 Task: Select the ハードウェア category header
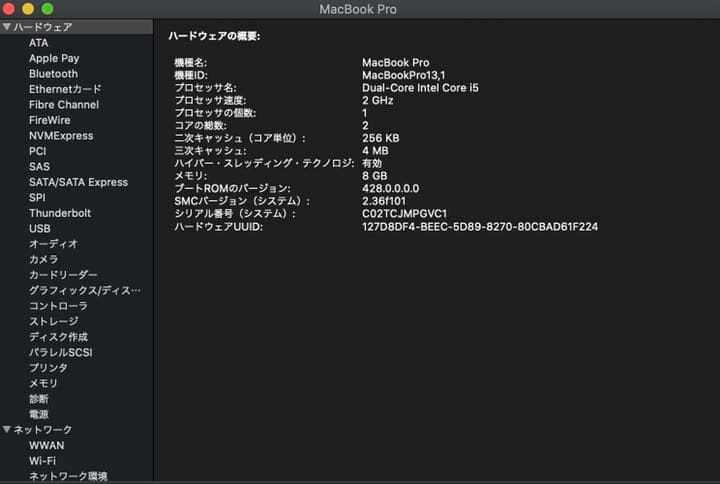(x=76, y=27)
